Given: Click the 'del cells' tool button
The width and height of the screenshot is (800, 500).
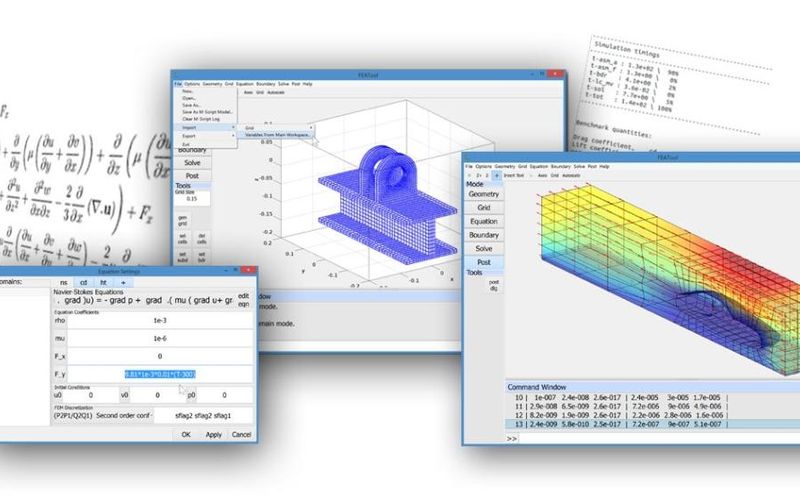Looking at the screenshot, I should (x=201, y=238).
